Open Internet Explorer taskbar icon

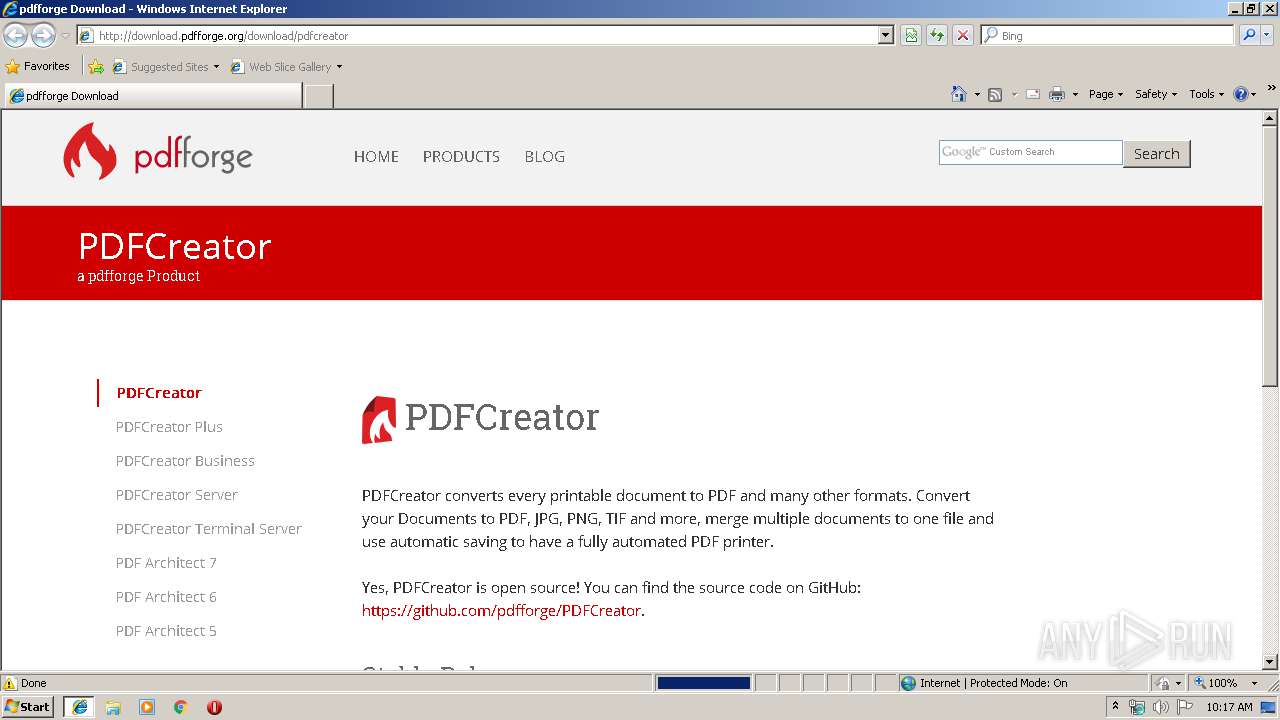pyautogui.click(x=79, y=707)
